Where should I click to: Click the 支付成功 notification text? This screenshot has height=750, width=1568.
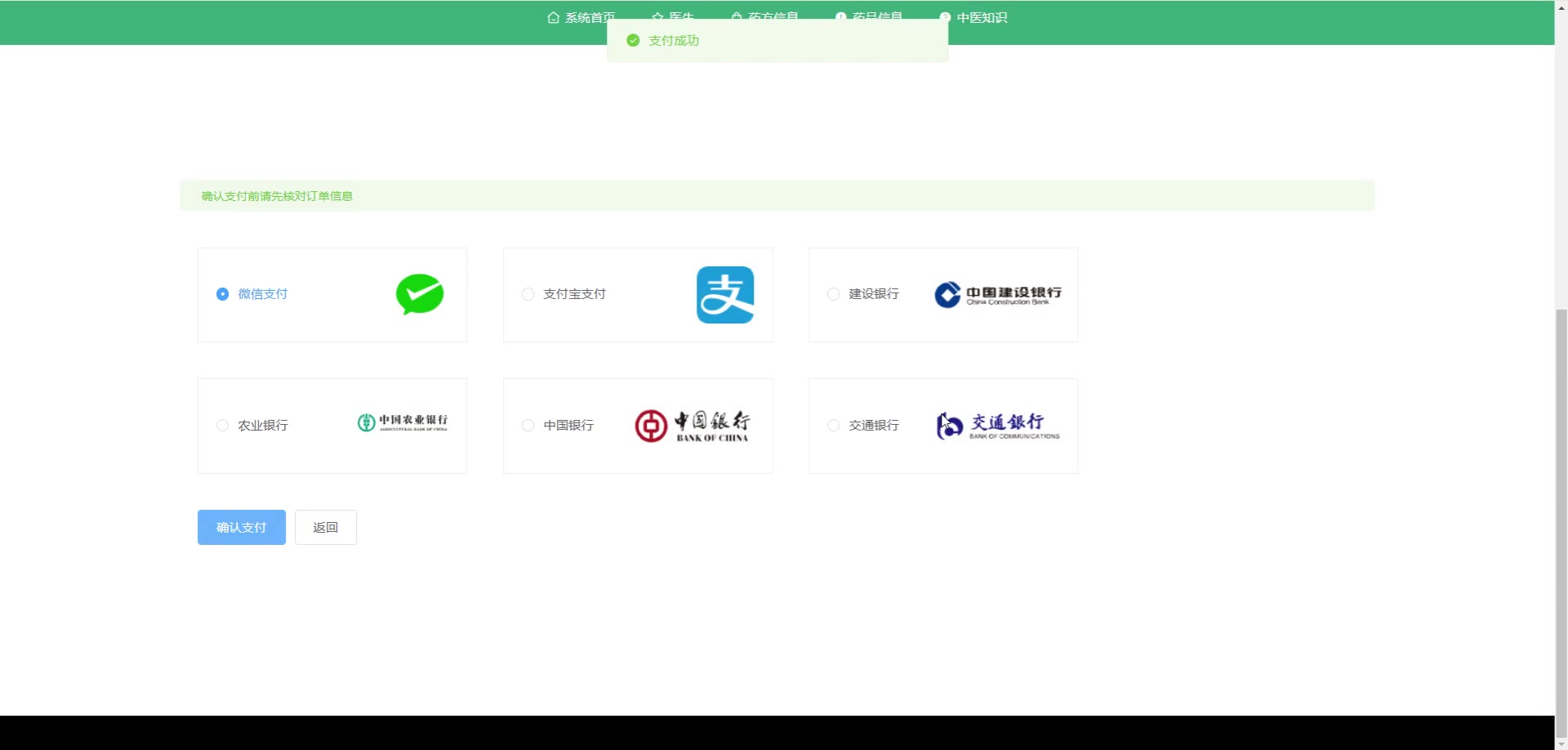[674, 40]
